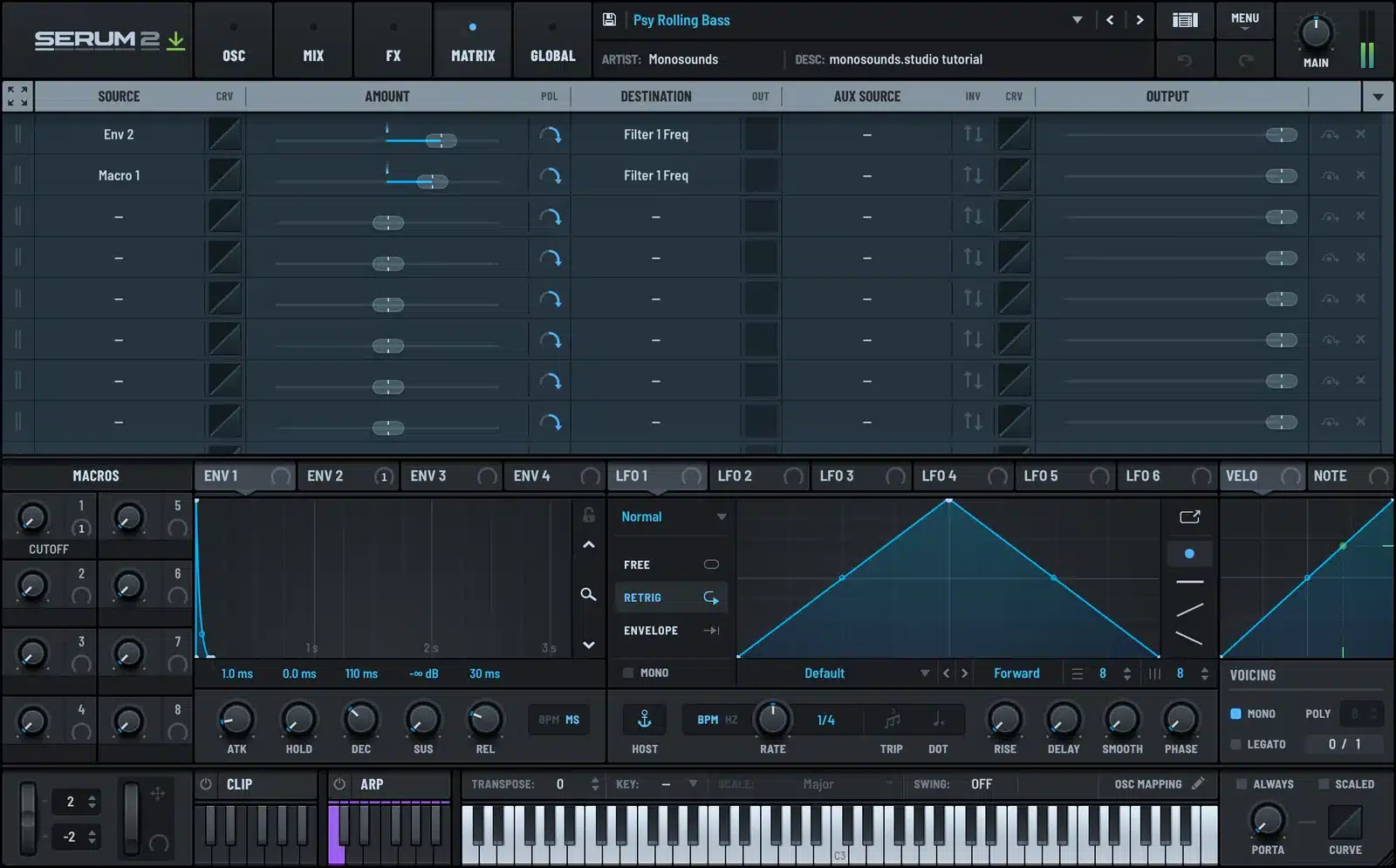Viewport: 1396px width, 868px height.
Task: Select the LFO RETRIG mode
Action: tap(671, 598)
